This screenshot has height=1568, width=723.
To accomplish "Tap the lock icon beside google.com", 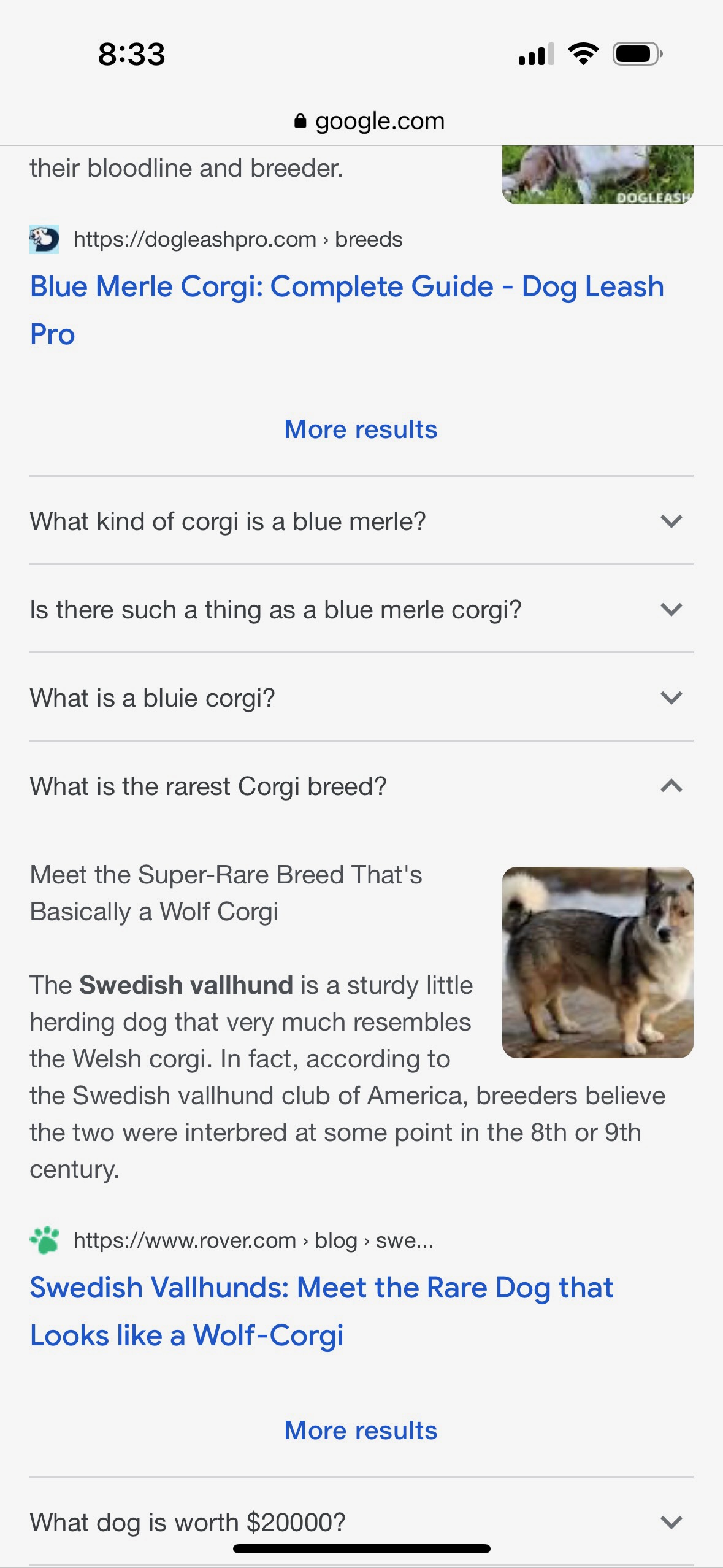I will [x=300, y=121].
